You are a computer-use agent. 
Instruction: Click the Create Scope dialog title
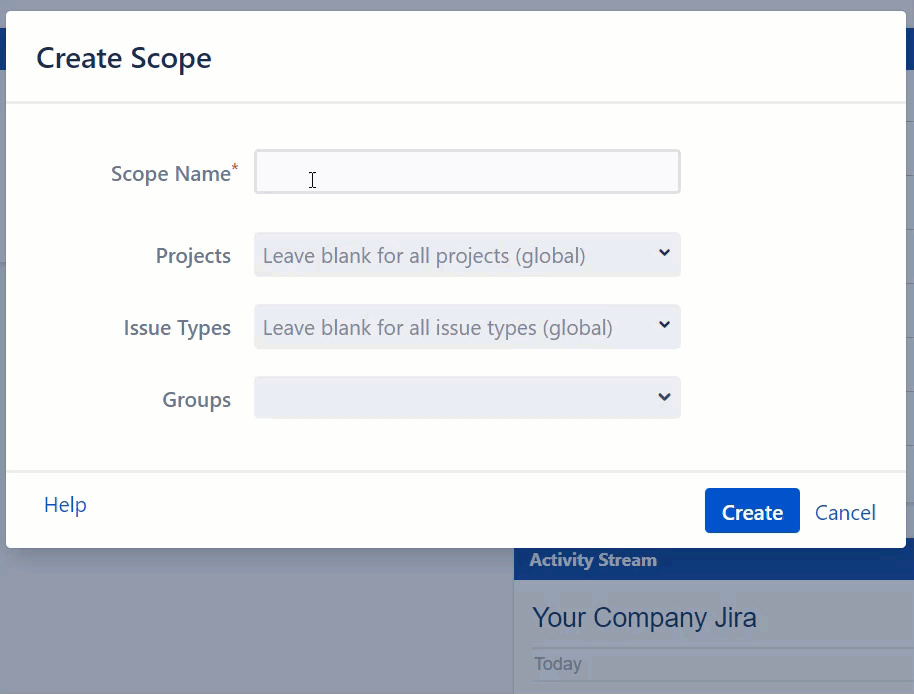coord(124,58)
